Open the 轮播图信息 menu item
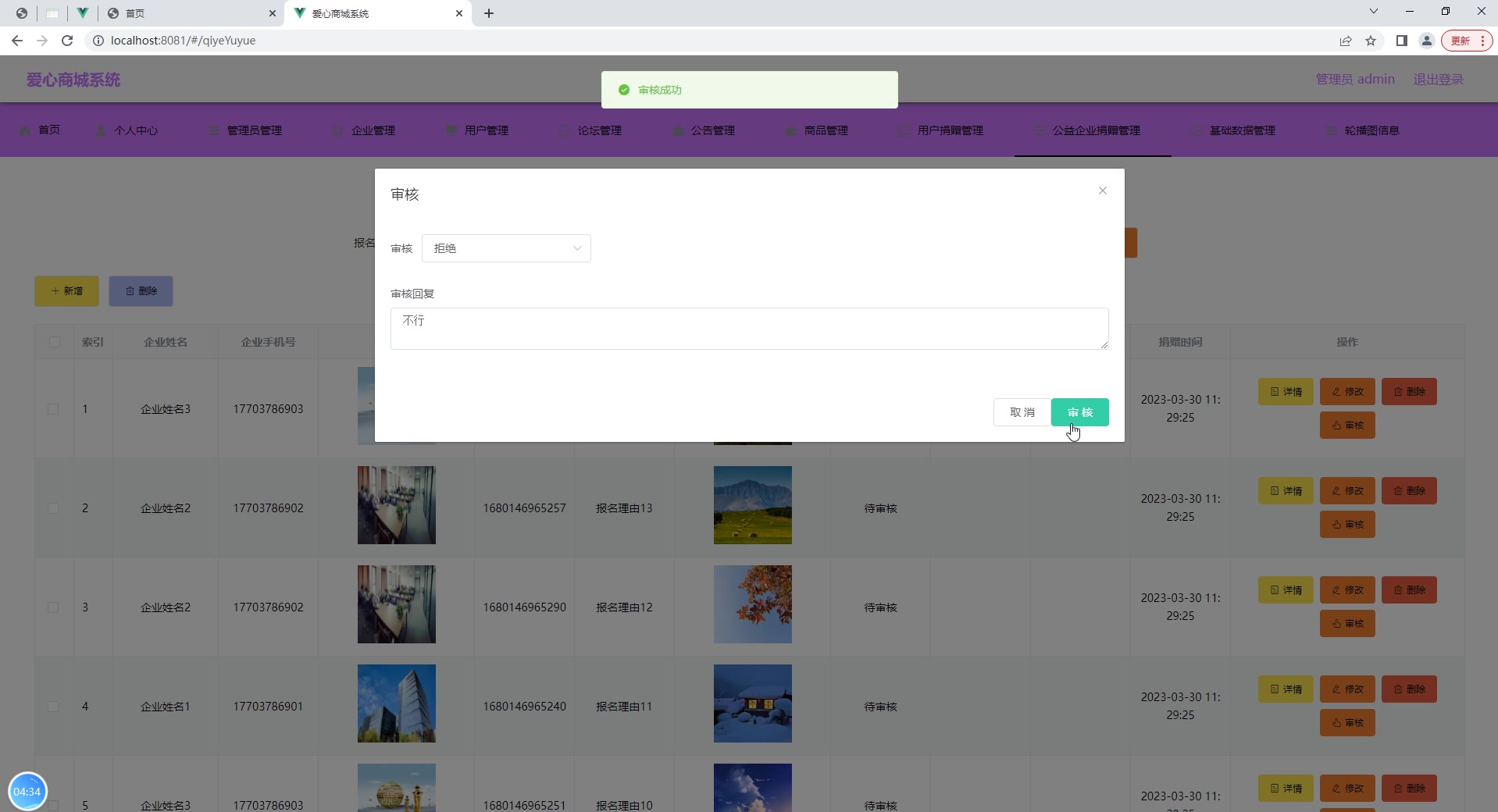This screenshot has height=812, width=1498. pos(1363,130)
